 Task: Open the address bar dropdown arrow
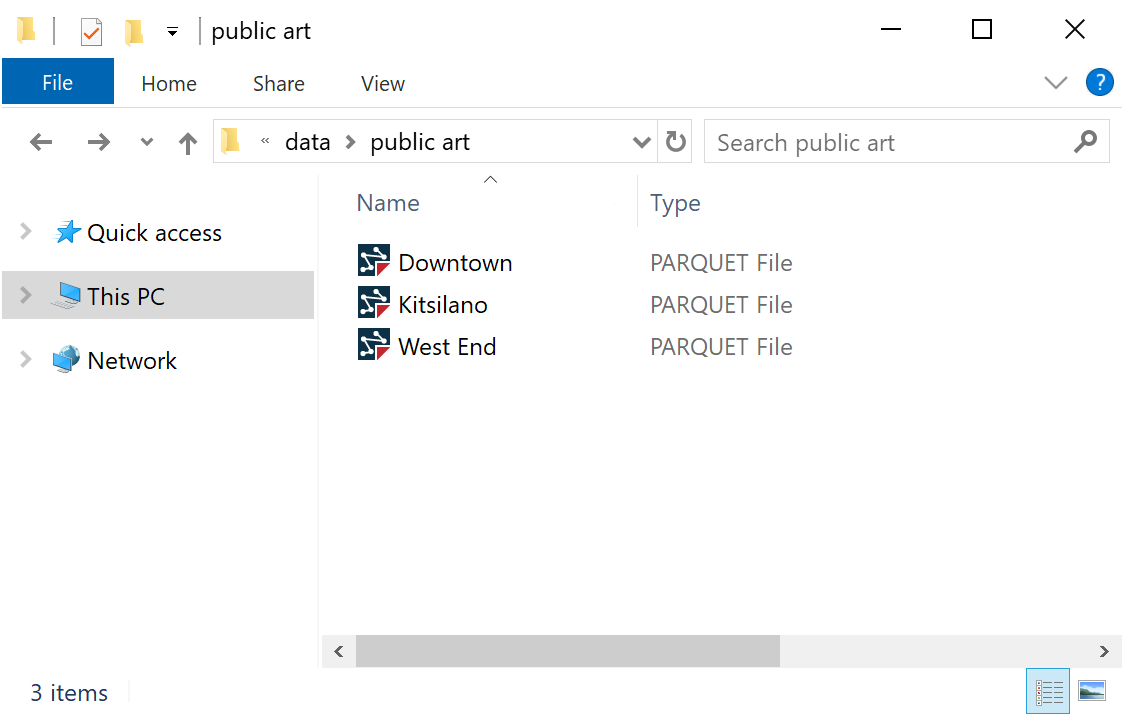point(642,141)
